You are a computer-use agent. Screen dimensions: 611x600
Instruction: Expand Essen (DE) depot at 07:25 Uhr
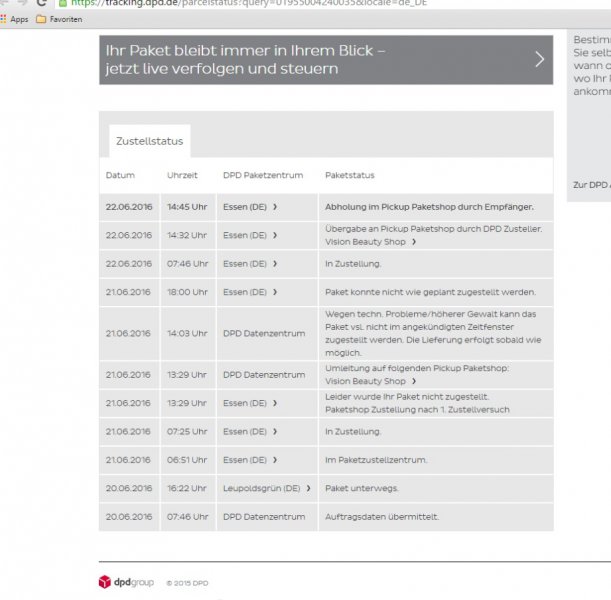pos(250,432)
